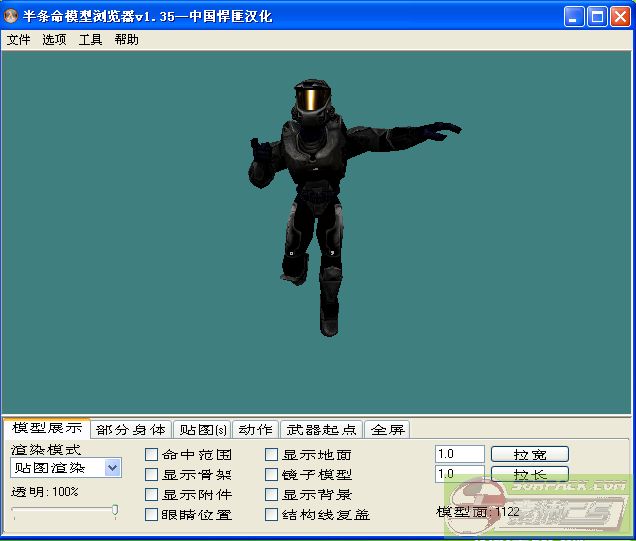Open the 帮助 menu
636x541 pixels.
tap(126, 40)
